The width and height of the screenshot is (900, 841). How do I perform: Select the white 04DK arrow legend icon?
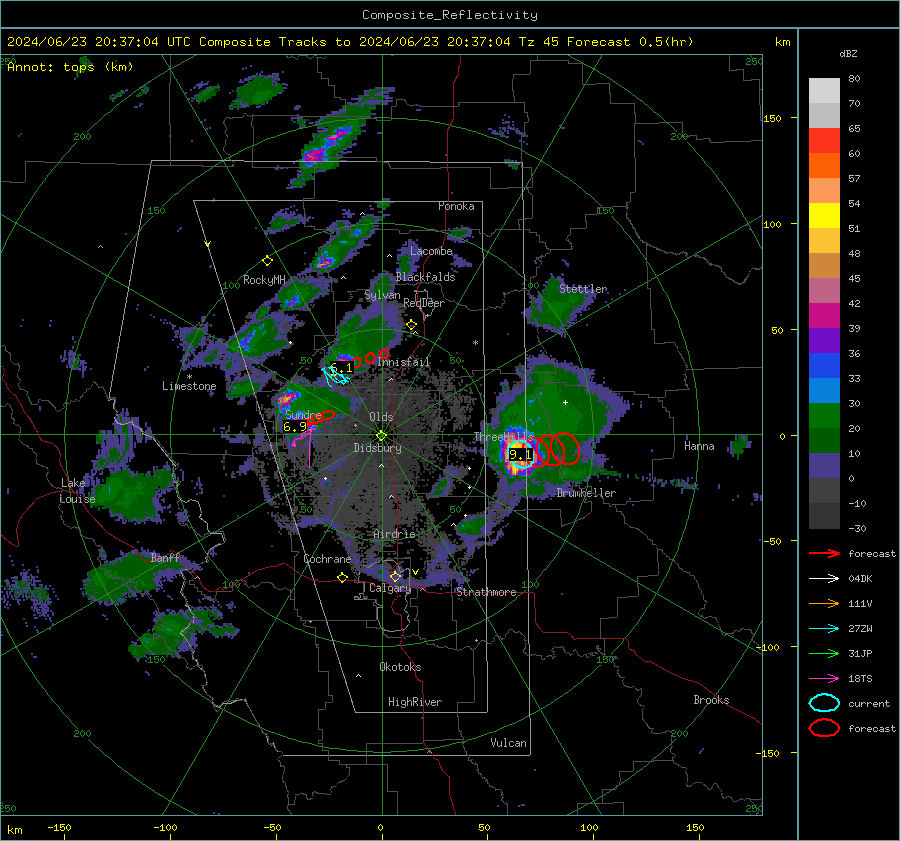[x=824, y=579]
